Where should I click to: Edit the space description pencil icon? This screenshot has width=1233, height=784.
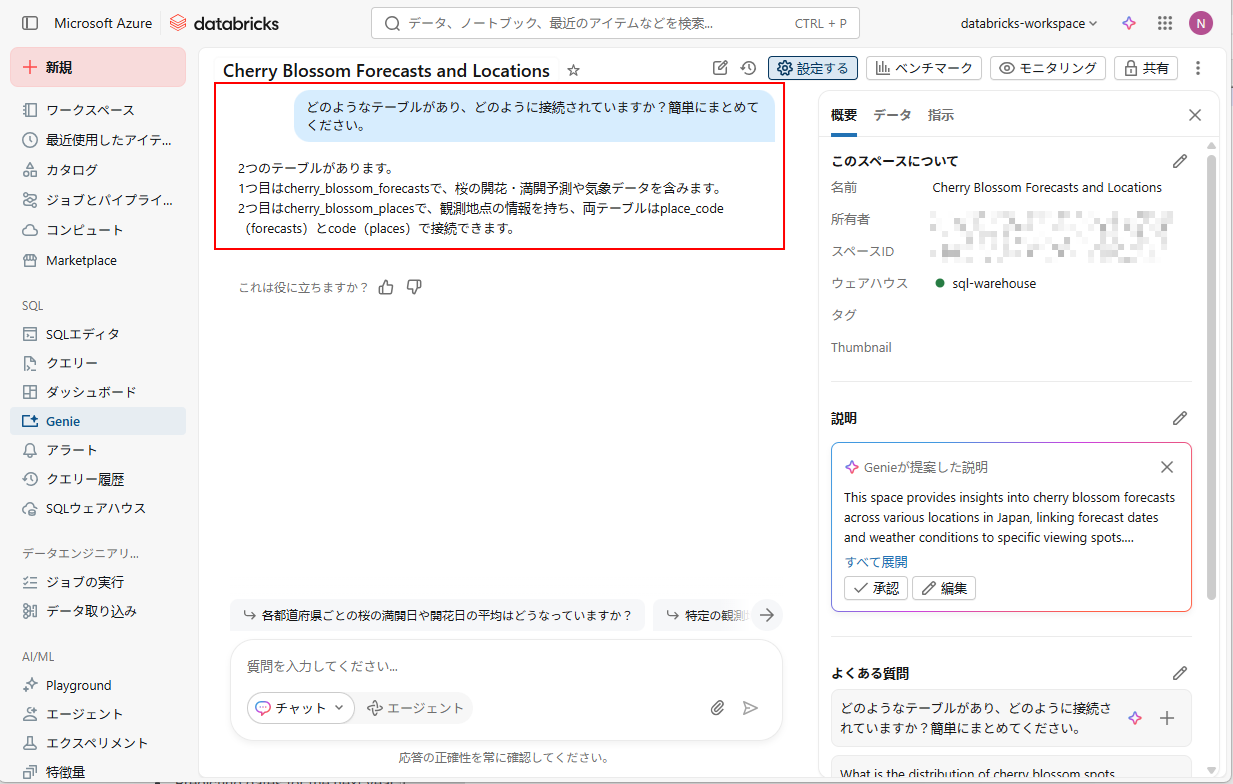(1180, 418)
